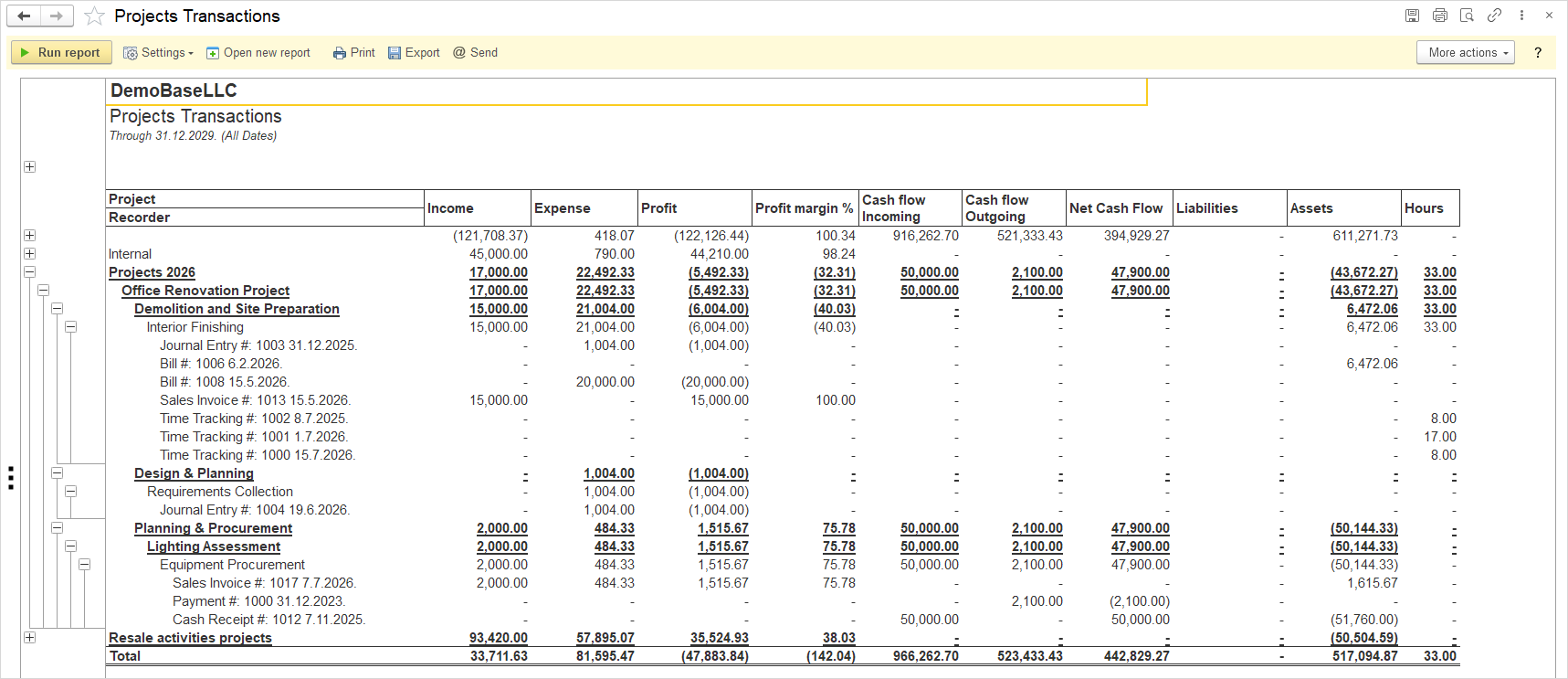Open the More actions dropdown
1568x679 pixels.
click(1466, 52)
